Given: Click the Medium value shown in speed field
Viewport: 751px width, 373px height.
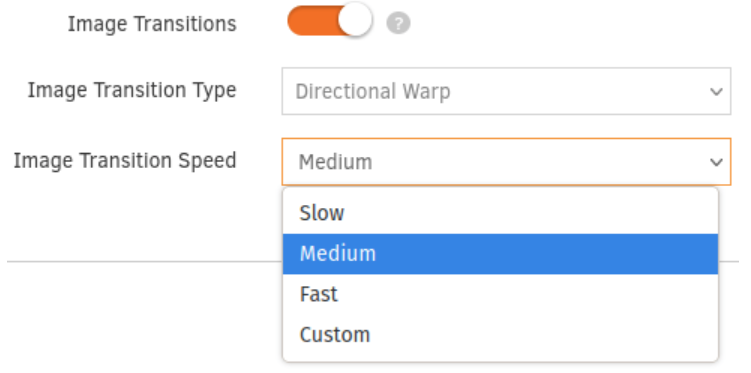Looking at the screenshot, I should (x=335, y=162).
